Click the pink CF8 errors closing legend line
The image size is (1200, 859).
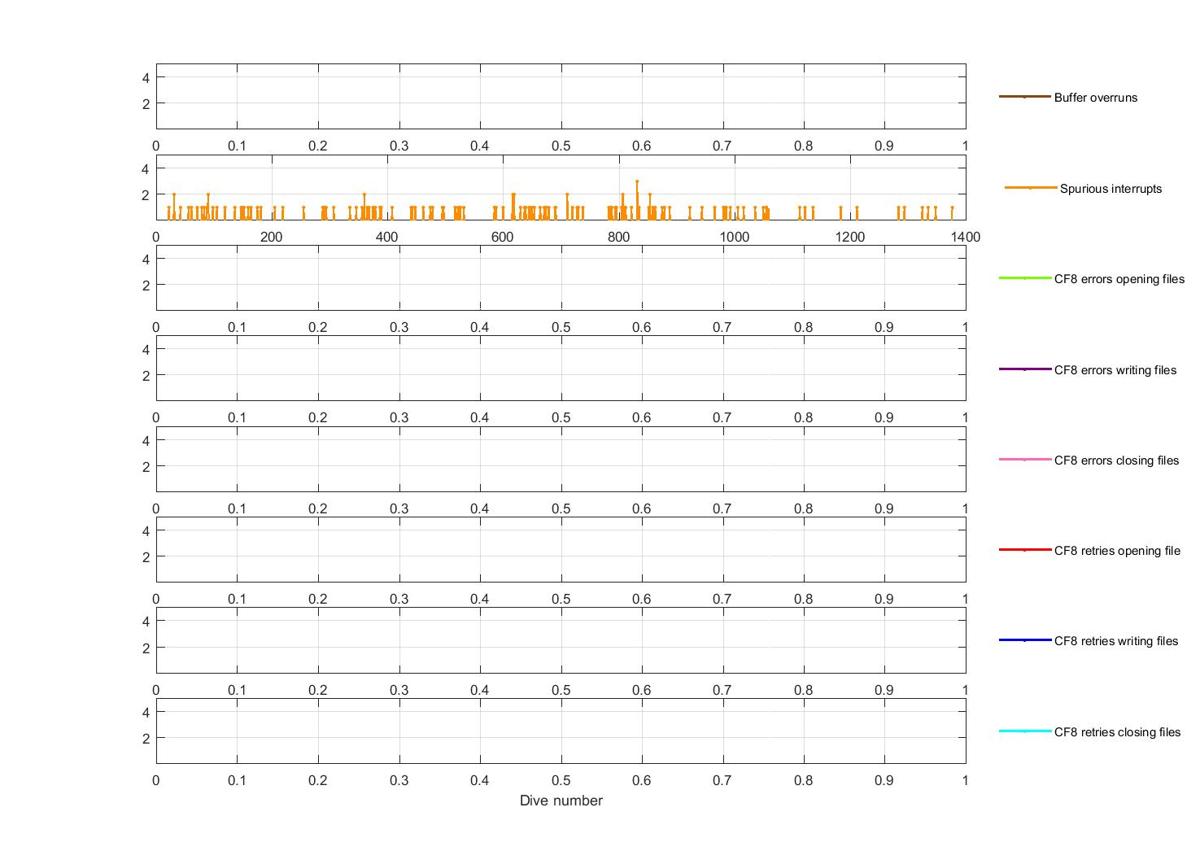tap(1025, 459)
